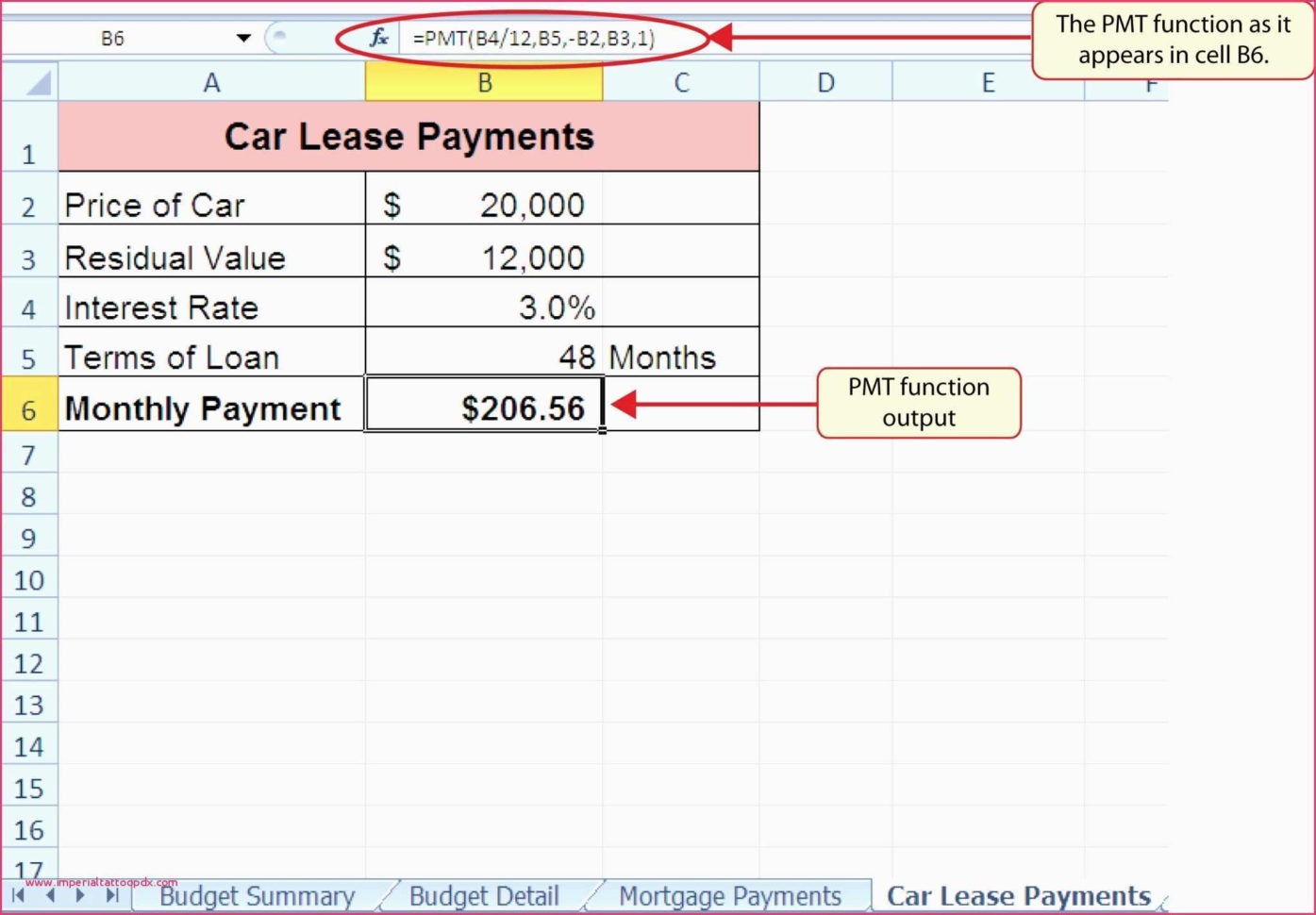Image resolution: width=1316 pixels, height=915 pixels.
Task: Switch to the Budget Summary sheet tab
Action: click(x=257, y=896)
